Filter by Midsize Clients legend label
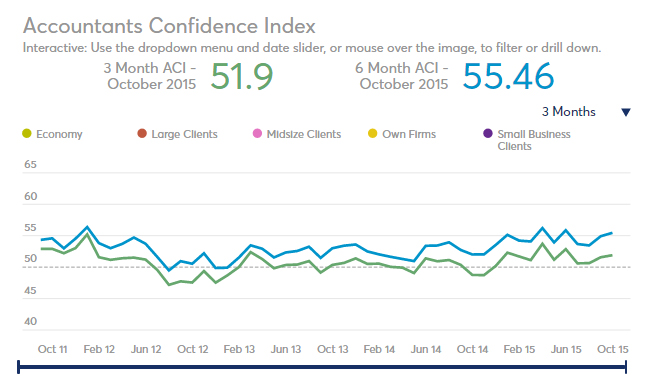This screenshot has width=646, height=382. (304, 134)
